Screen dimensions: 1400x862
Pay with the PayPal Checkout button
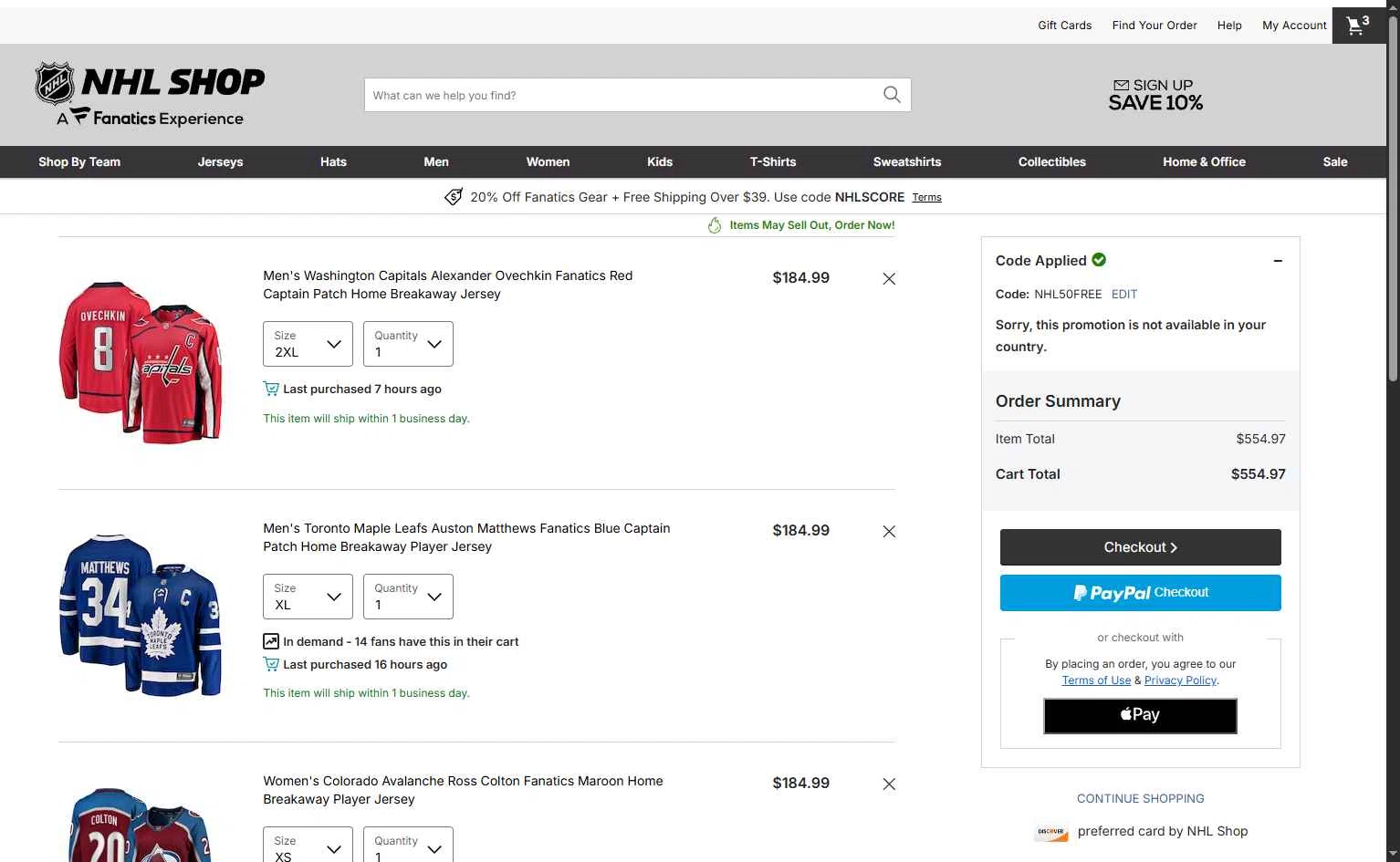pos(1141,593)
